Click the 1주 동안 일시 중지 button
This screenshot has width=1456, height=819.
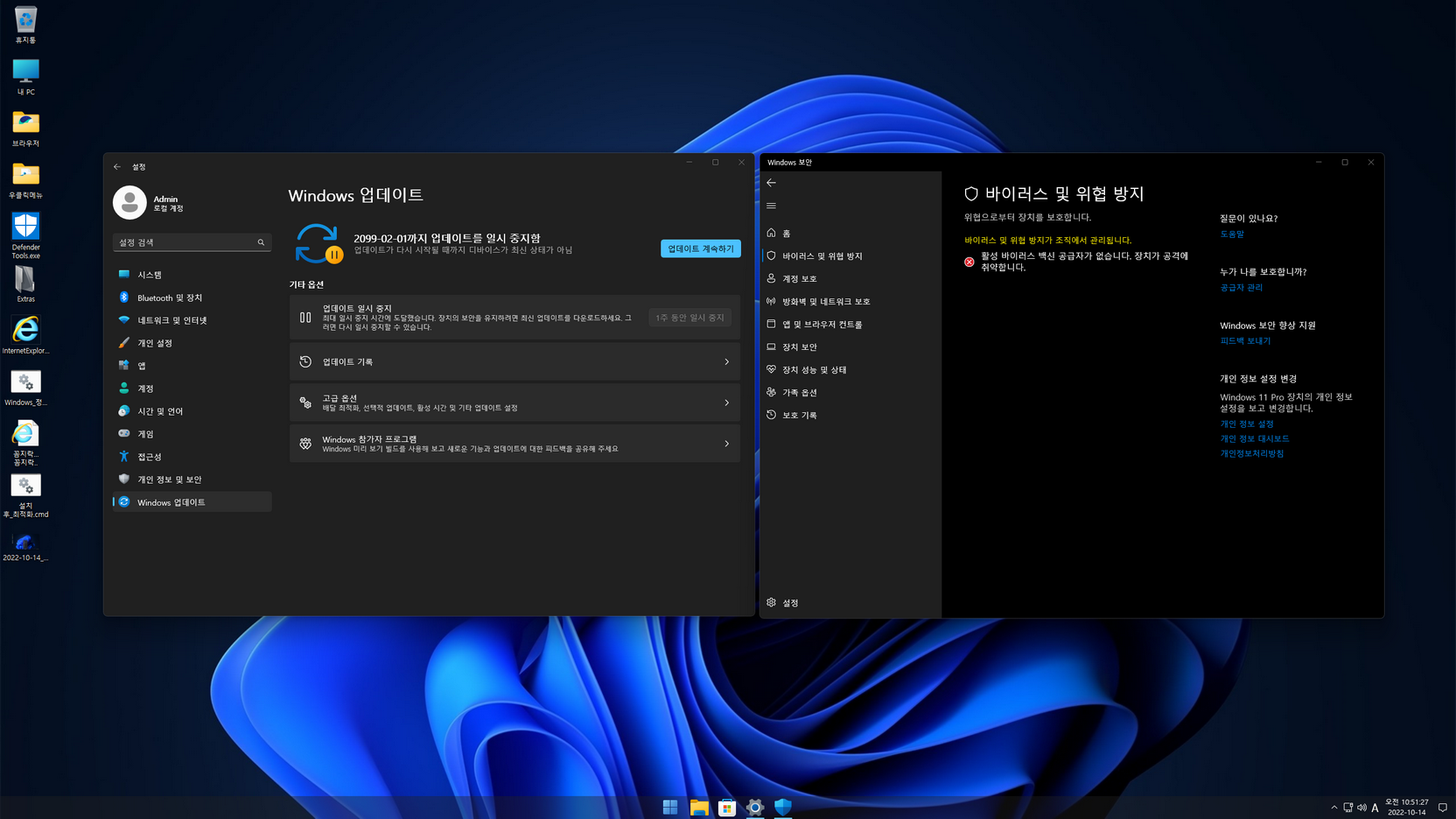(690, 318)
